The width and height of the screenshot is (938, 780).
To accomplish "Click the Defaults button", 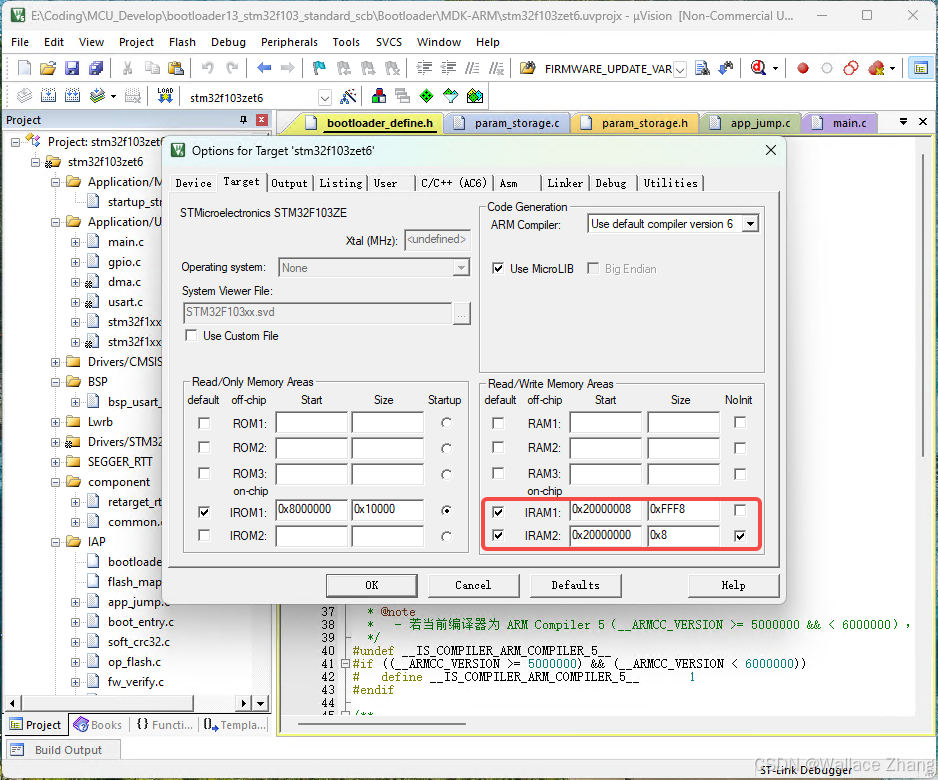I will (x=575, y=585).
